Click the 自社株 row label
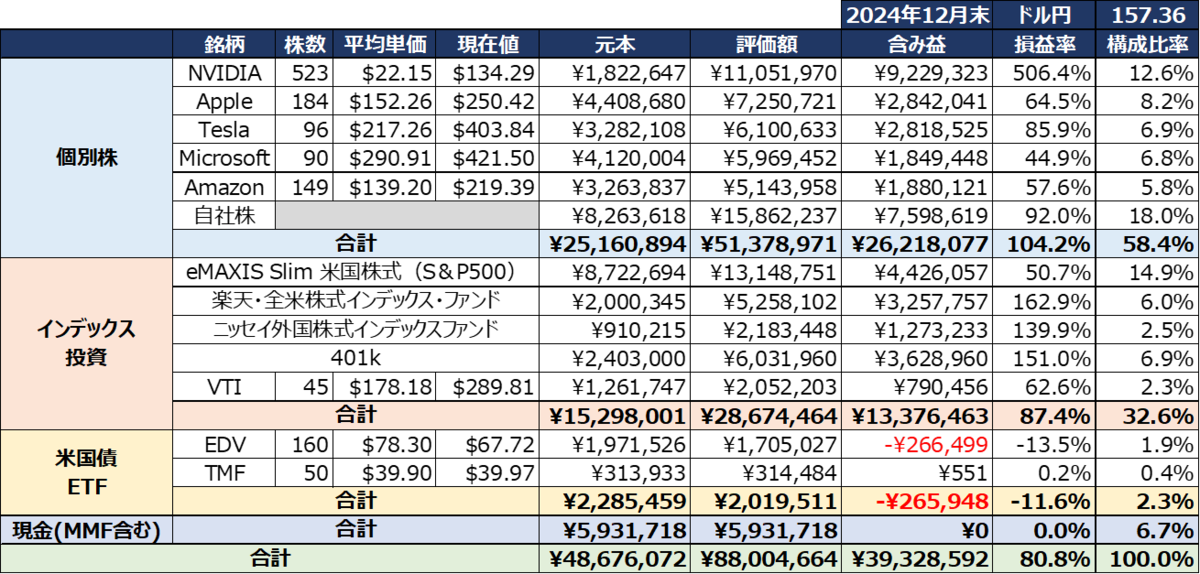Image resolution: width=1200 pixels, height=574 pixels. (224, 215)
